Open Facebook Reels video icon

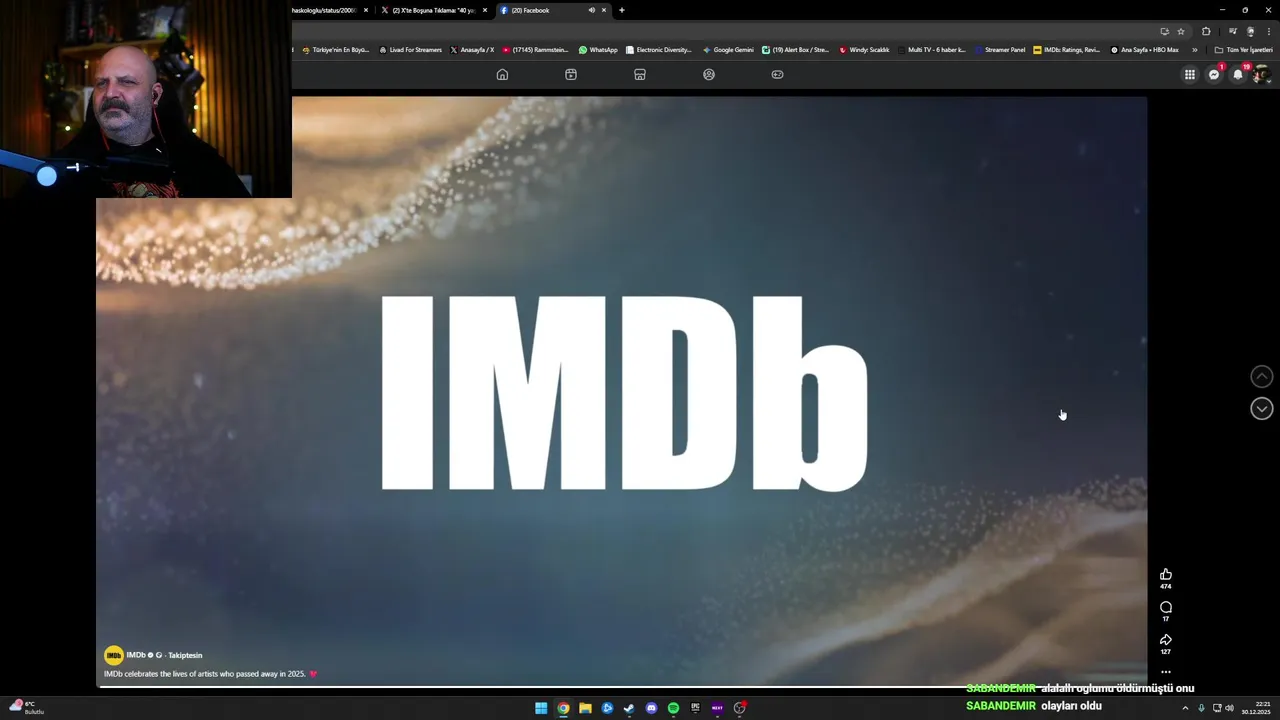[571, 74]
